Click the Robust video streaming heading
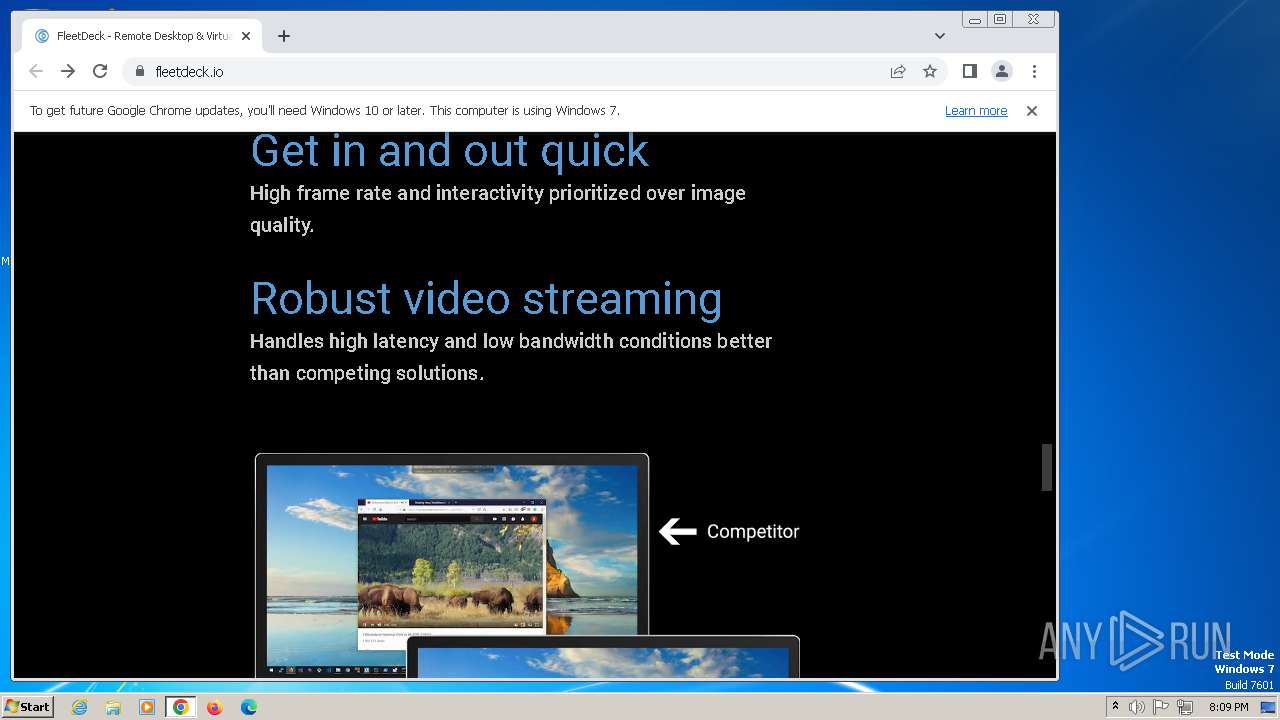This screenshot has width=1280, height=720. [x=486, y=299]
